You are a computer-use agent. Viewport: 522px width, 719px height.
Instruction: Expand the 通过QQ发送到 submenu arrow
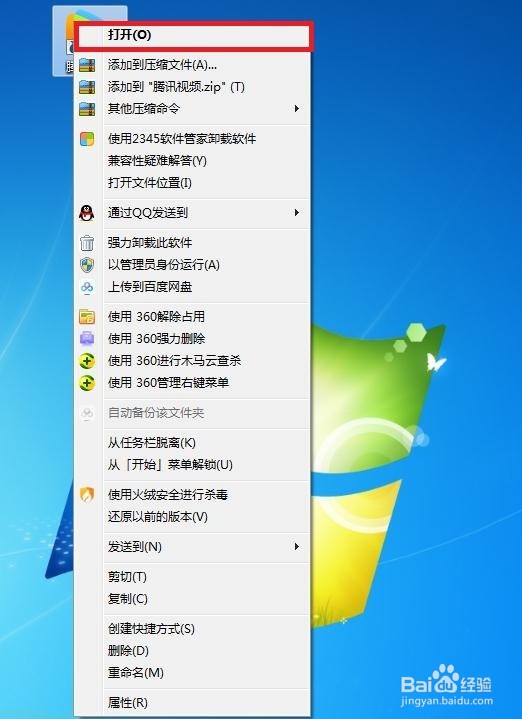pyautogui.click(x=297, y=213)
